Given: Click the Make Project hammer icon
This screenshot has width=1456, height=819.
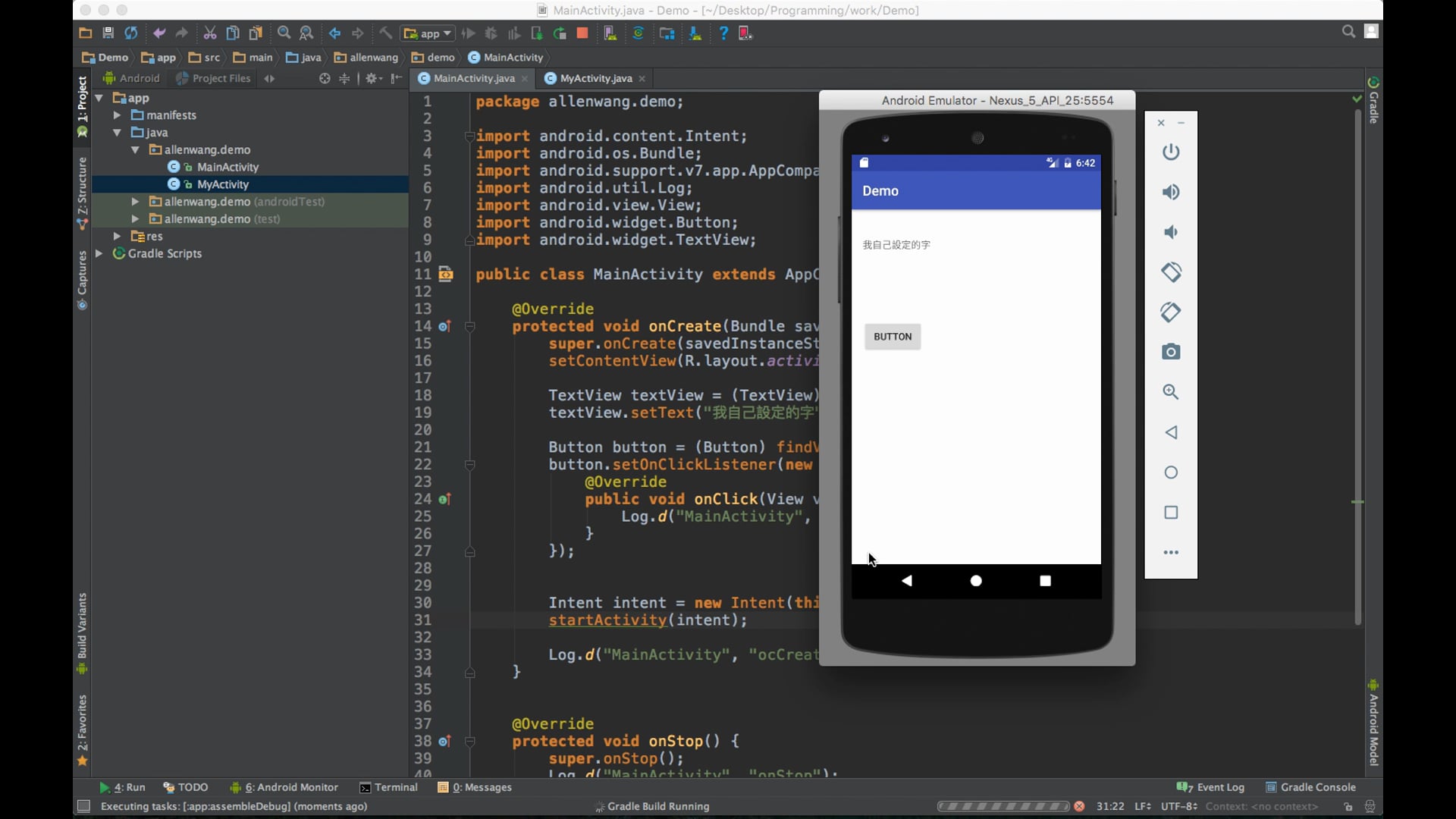Looking at the screenshot, I should [x=386, y=33].
